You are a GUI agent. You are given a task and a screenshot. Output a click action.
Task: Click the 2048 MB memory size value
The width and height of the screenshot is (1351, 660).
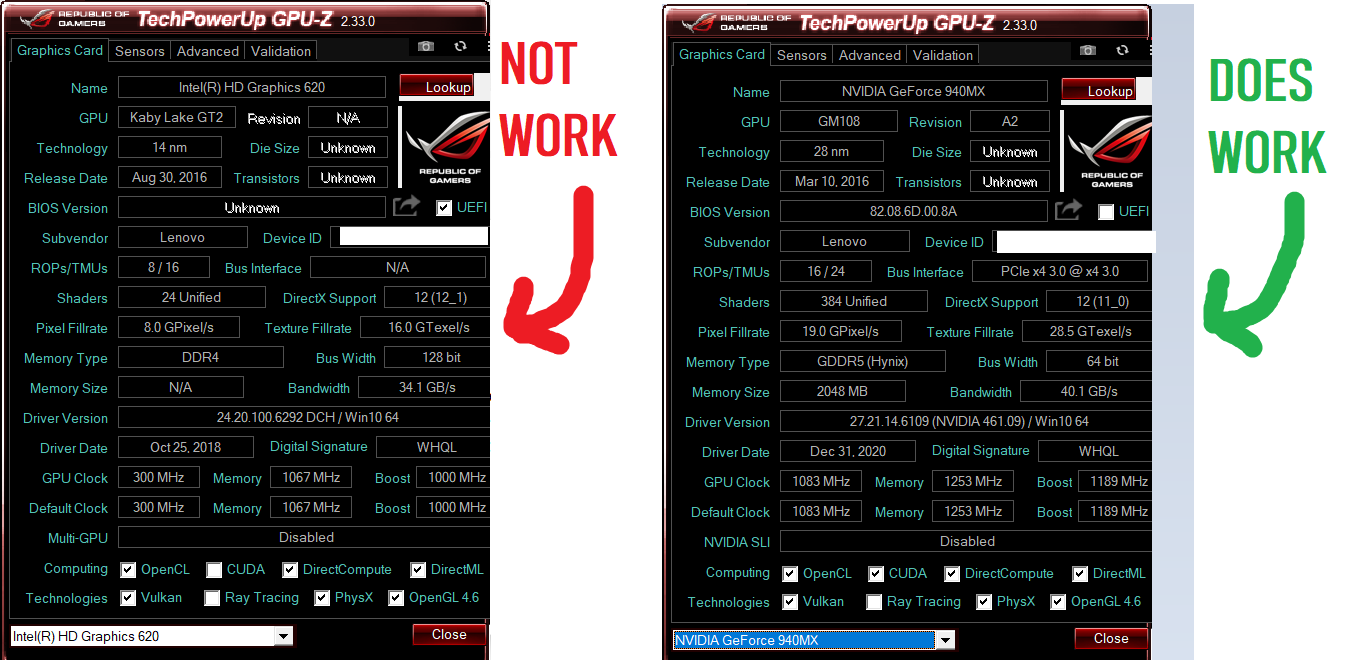[x=843, y=391]
